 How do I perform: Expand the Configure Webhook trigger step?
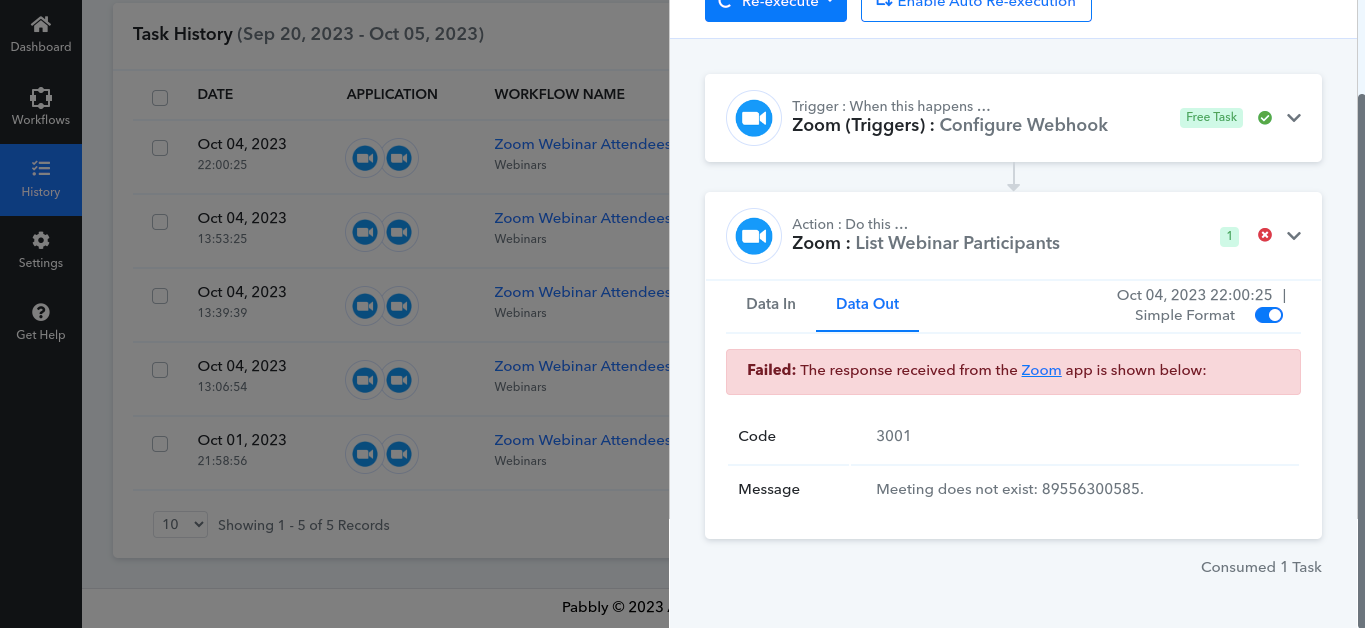click(x=1294, y=118)
